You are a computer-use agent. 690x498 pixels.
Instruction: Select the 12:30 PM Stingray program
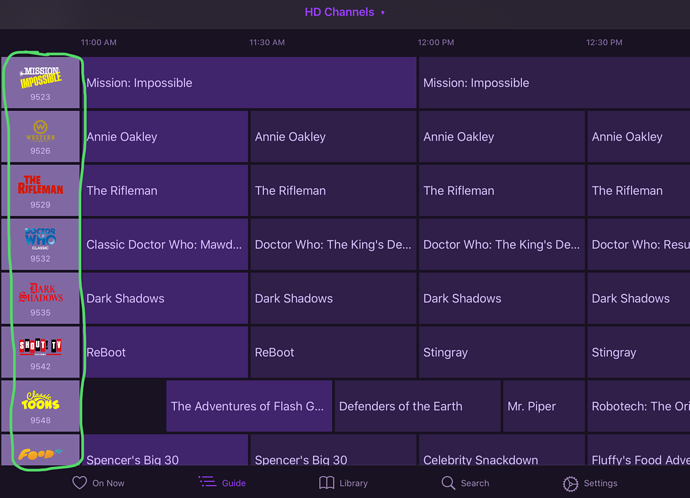coord(639,352)
